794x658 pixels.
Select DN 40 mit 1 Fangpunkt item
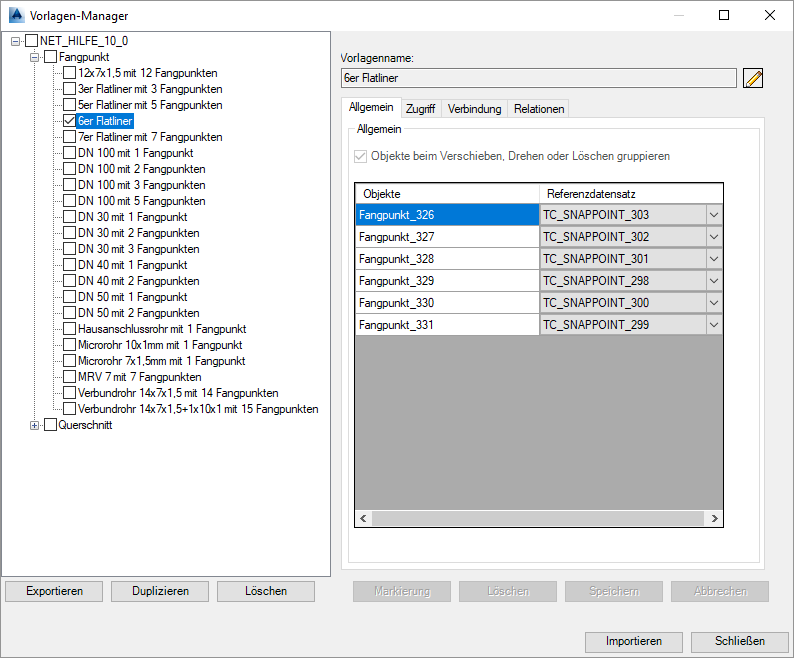click(x=132, y=265)
